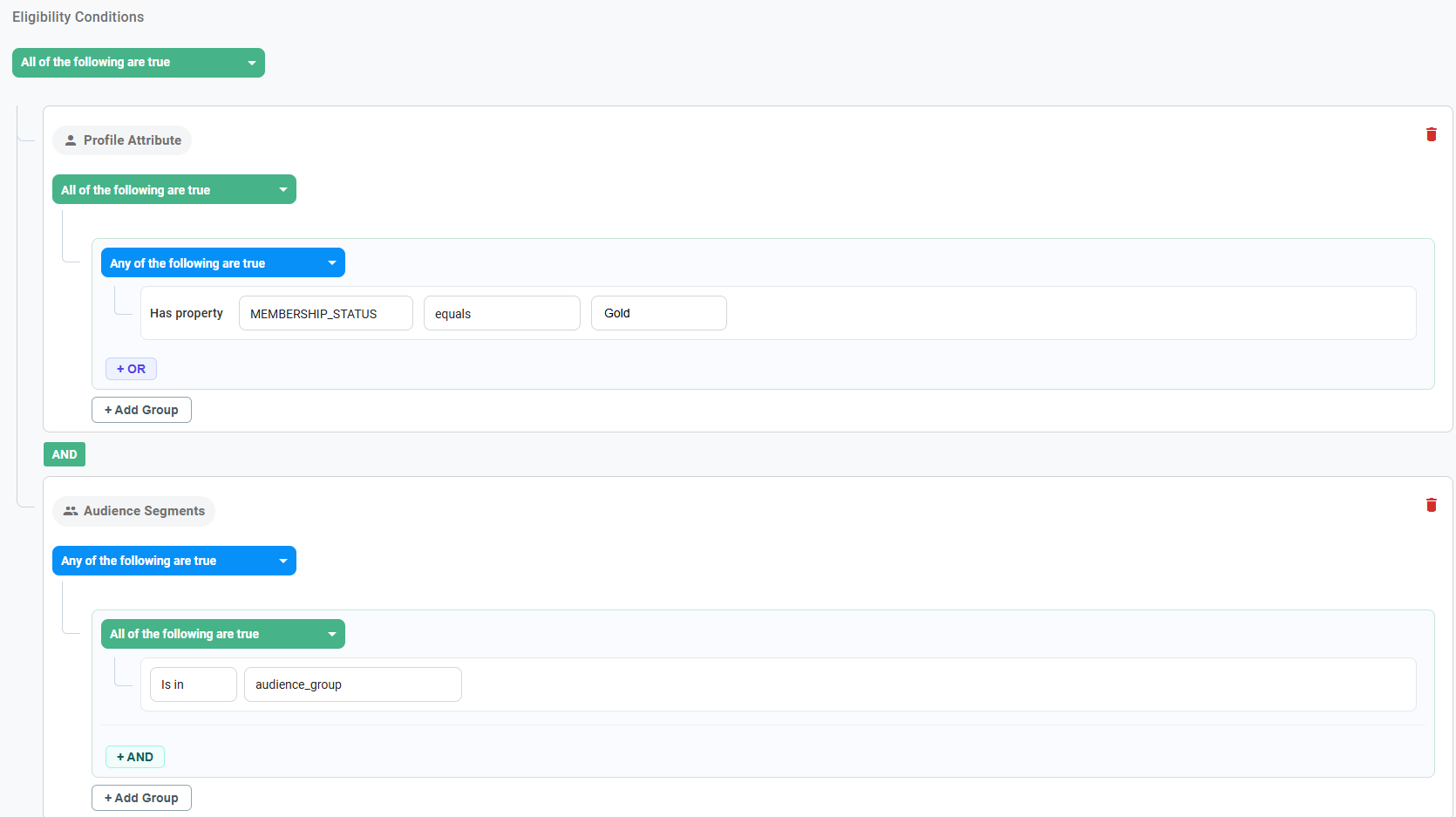The image size is (1456, 817).
Task: Click the 'Gold' value field
Action: point(659,313)
